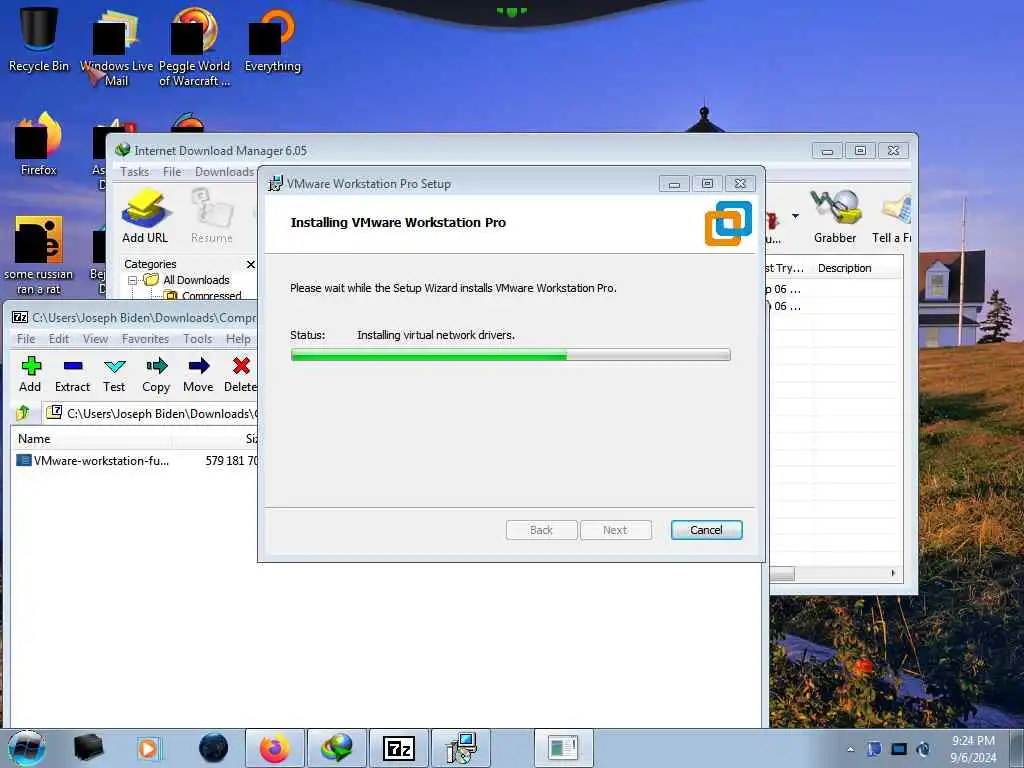Click the Add URL icon in Internet Download Manager

point(145,216)
